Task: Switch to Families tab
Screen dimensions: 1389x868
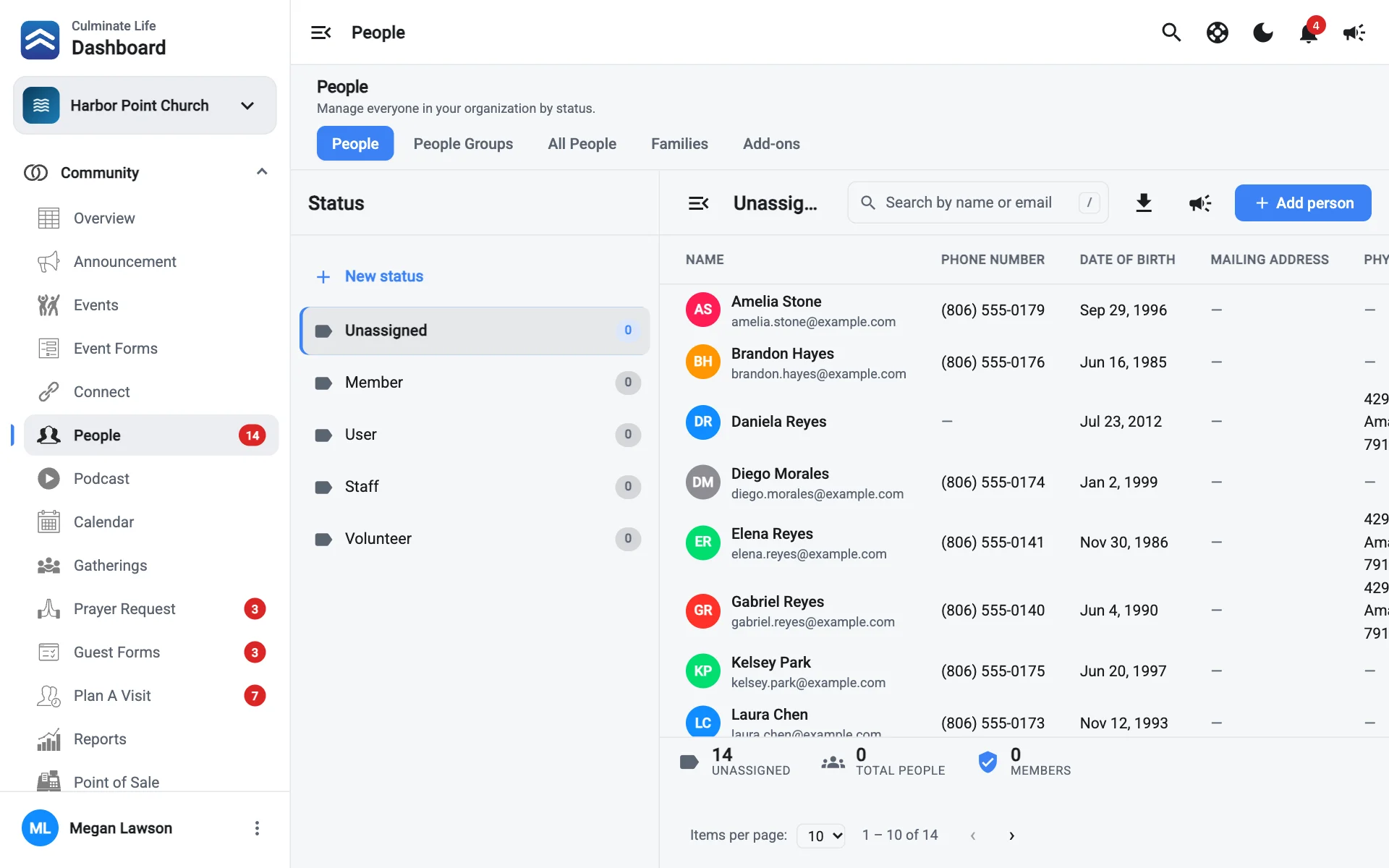Action: [679, 143]
